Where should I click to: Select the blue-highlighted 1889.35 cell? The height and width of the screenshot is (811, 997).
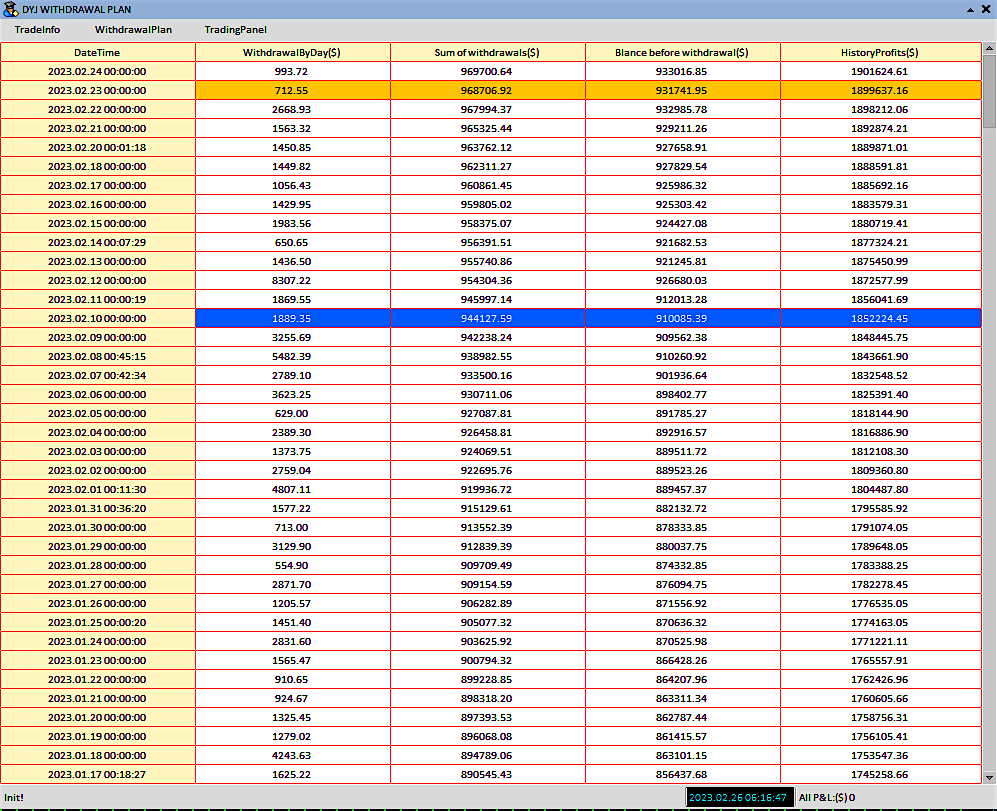pyautogui.click(x=292, y=318)
